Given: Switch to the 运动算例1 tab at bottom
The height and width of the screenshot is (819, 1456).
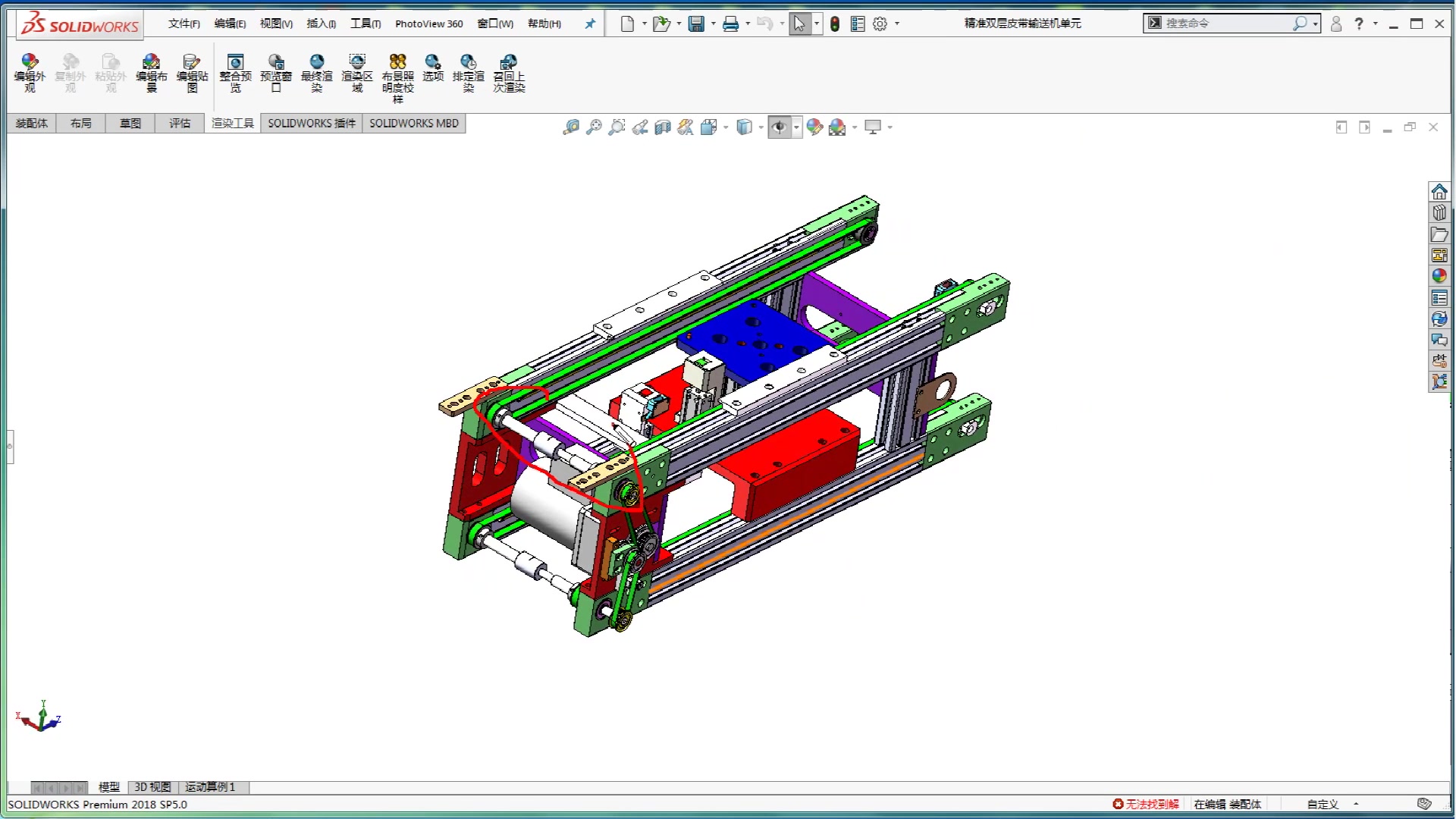Looking at the screenshot, I should (x=211, y=787).
